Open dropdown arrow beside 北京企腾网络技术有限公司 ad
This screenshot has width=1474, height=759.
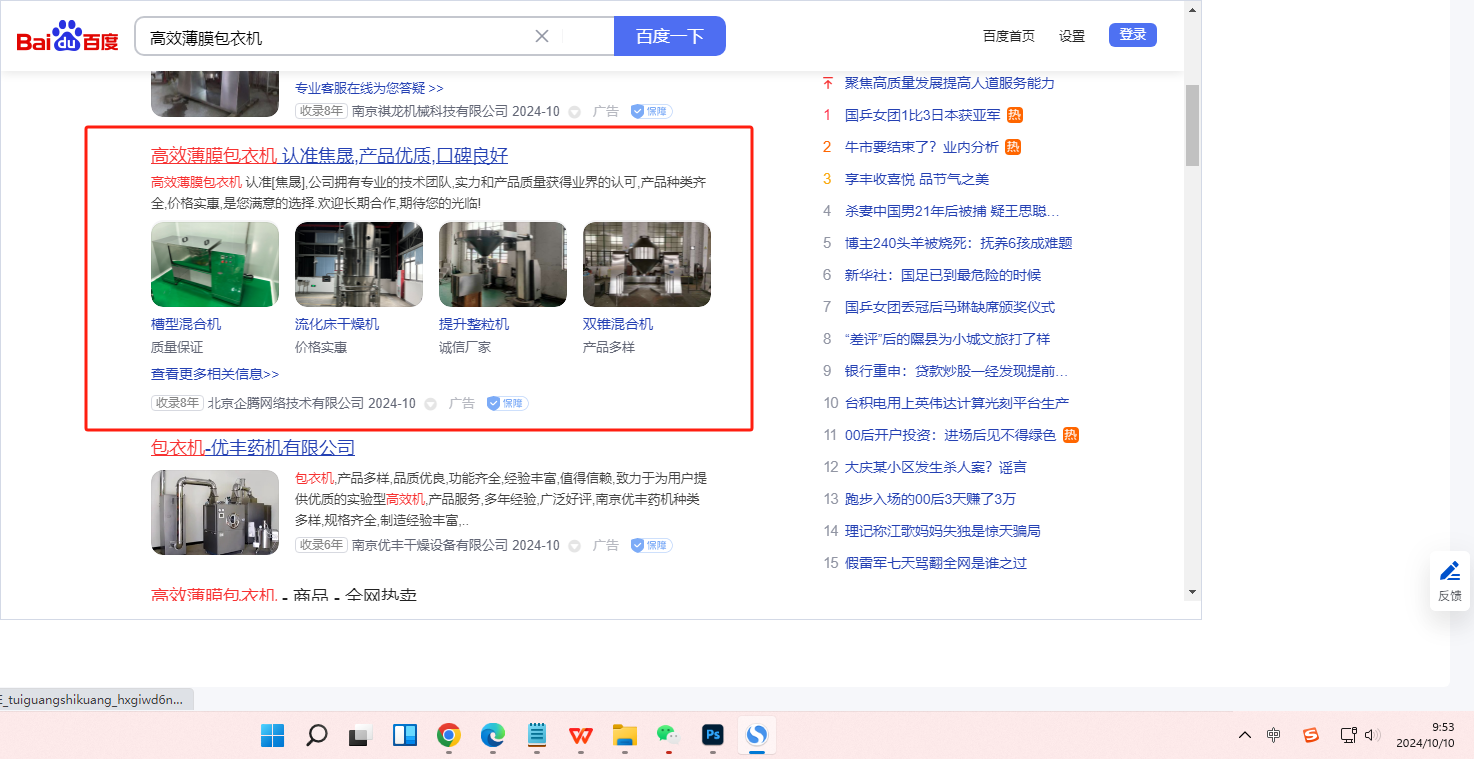(431, 404)
